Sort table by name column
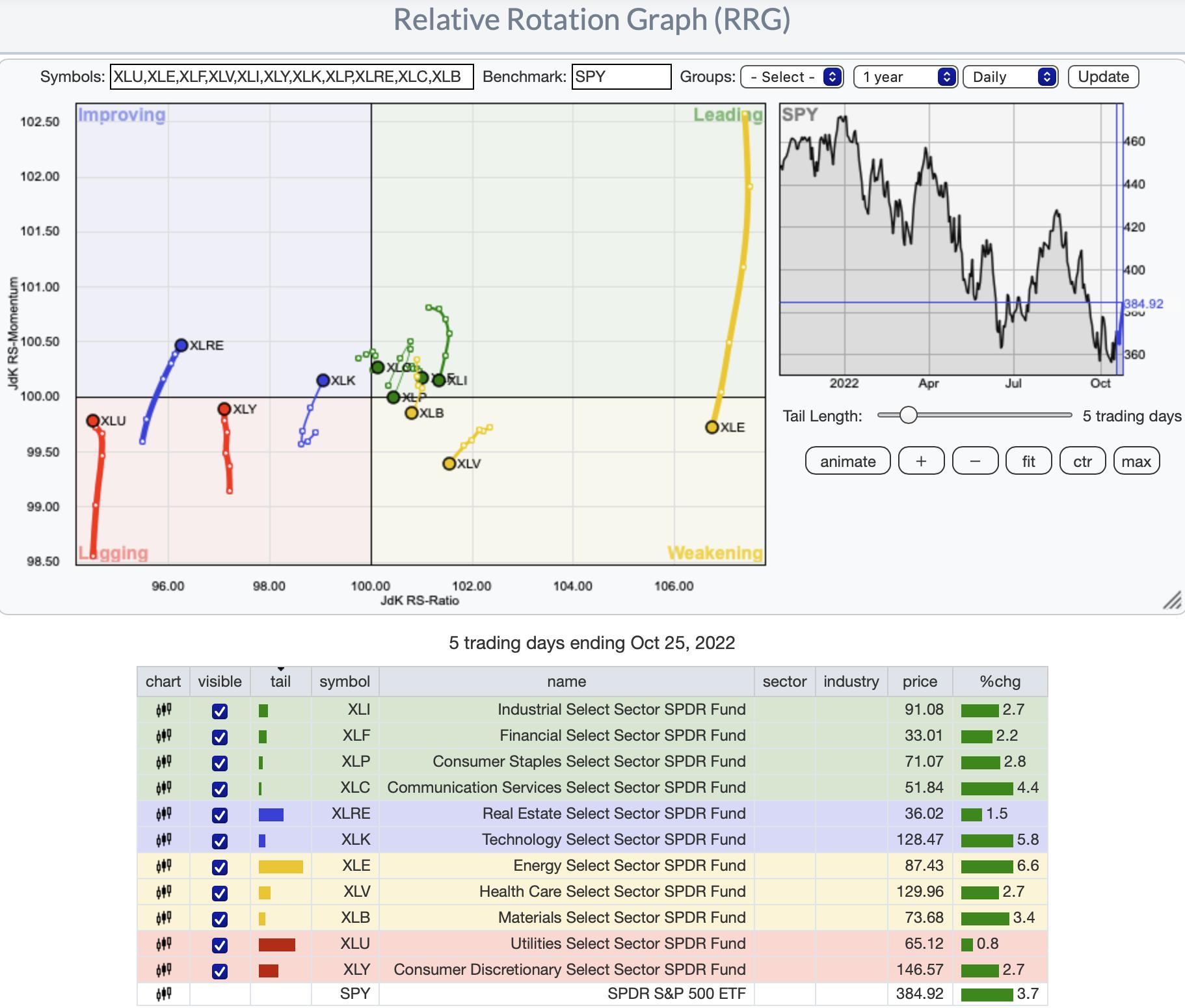Screen dimensions: 1185x1008 point(566,682)
